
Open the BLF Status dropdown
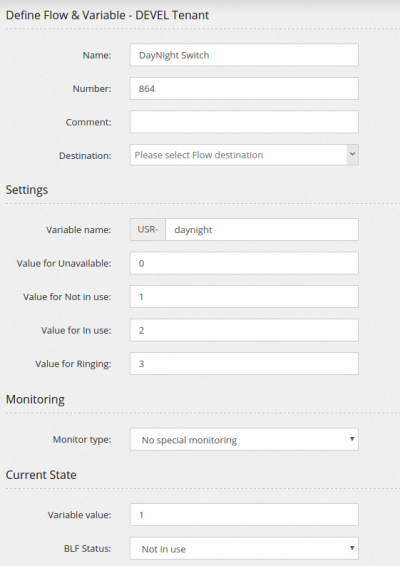[x=244, y=549]
